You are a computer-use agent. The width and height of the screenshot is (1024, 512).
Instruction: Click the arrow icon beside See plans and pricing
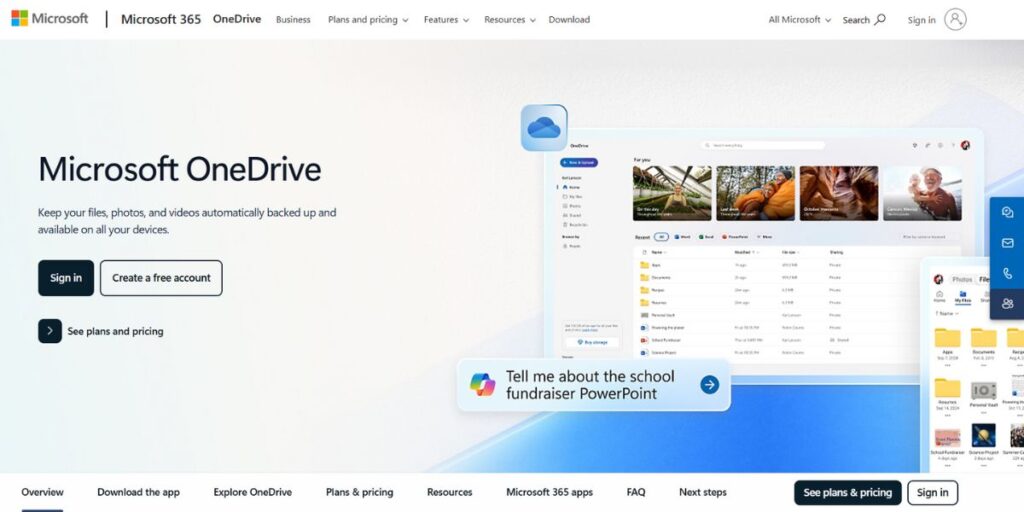[x=50, y=331]
